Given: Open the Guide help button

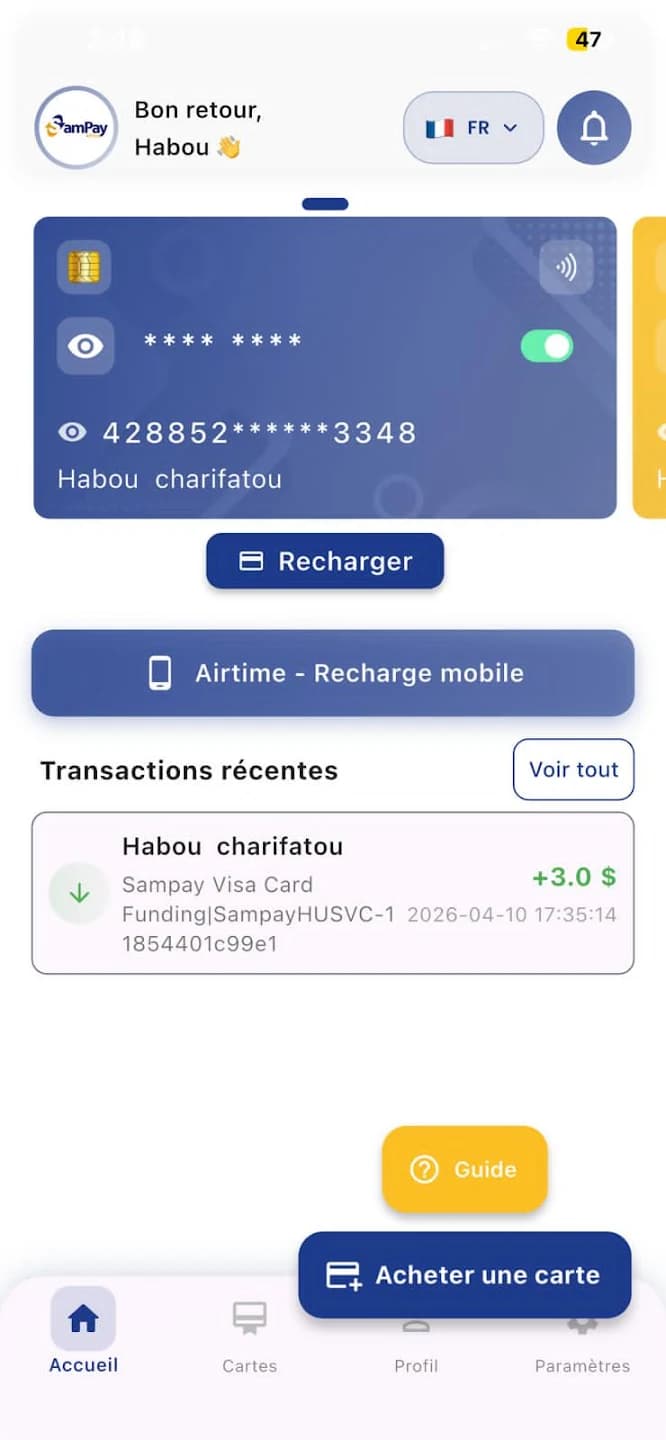Looking at the screenshot, I should pyautogui.click(x=465, y=1169).
